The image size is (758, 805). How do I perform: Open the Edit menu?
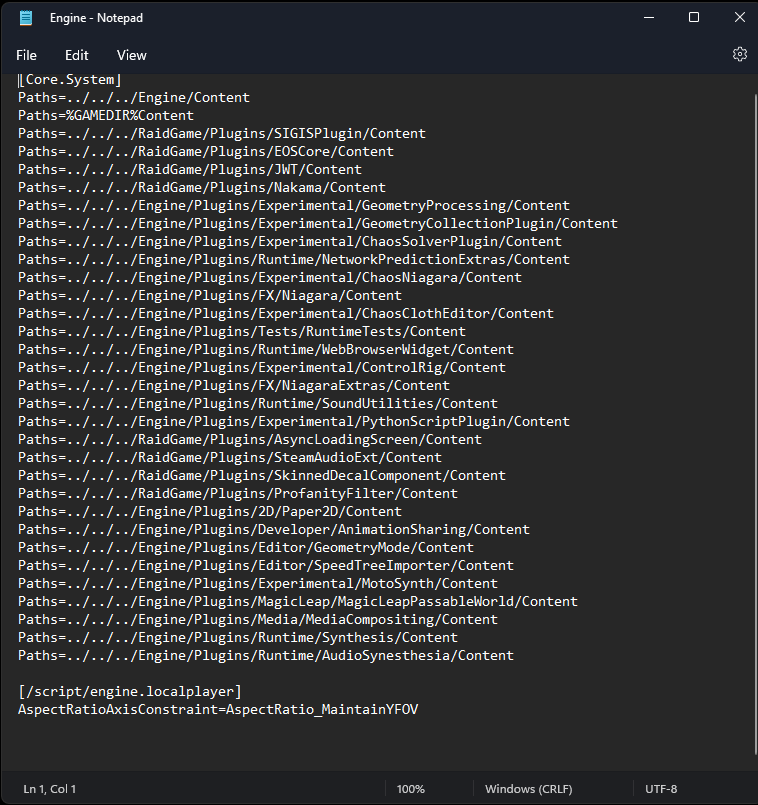click(x=77, y=55)
